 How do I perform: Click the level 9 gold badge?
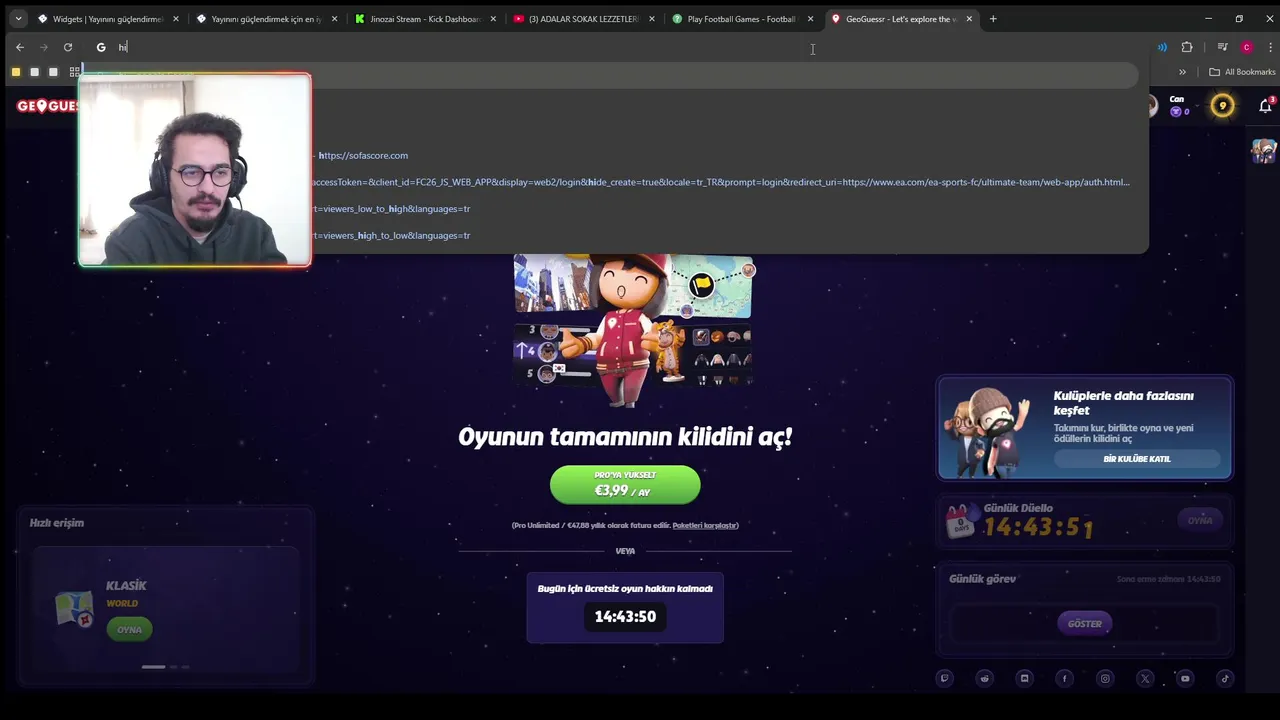coord(1222,105)
